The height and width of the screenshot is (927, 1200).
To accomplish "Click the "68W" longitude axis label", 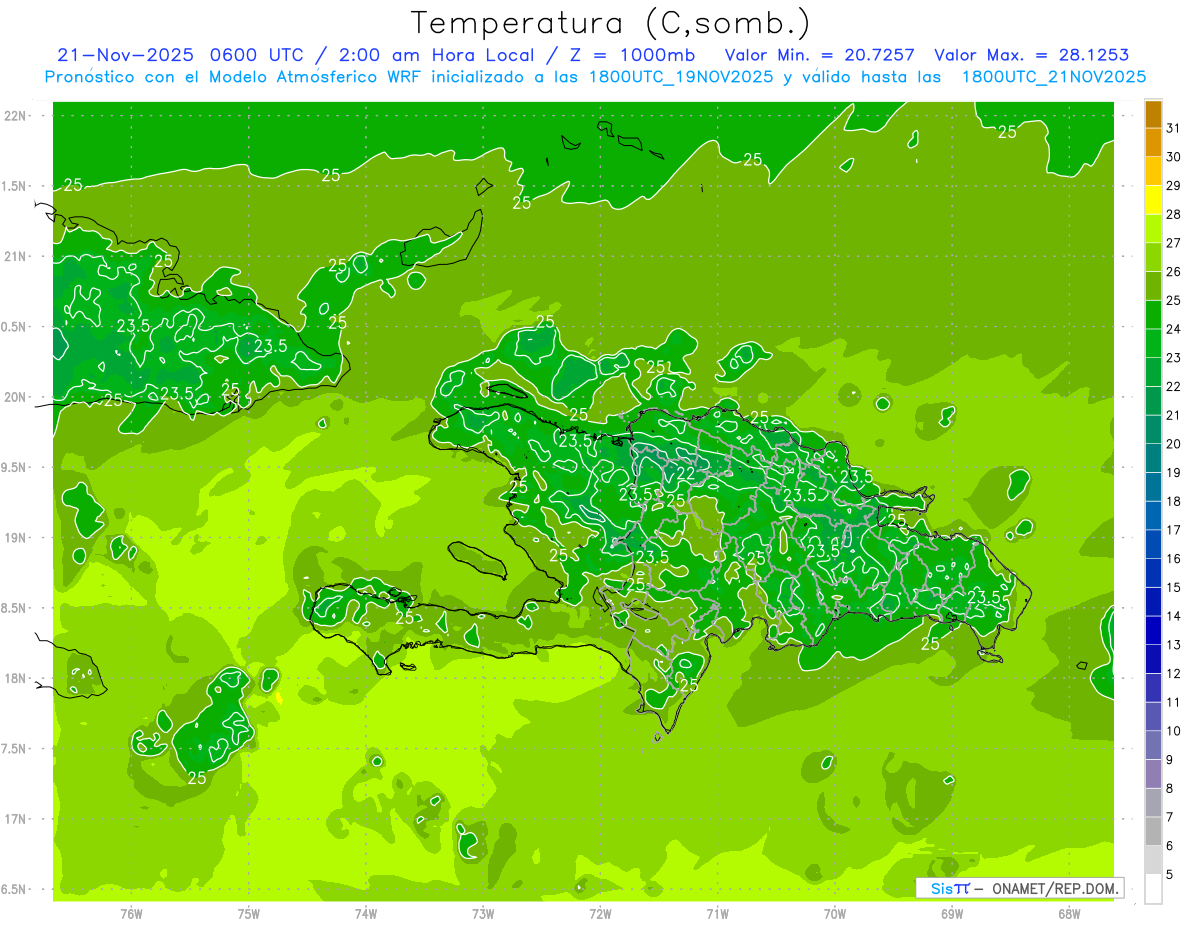I will click(x=1069, y=913).
